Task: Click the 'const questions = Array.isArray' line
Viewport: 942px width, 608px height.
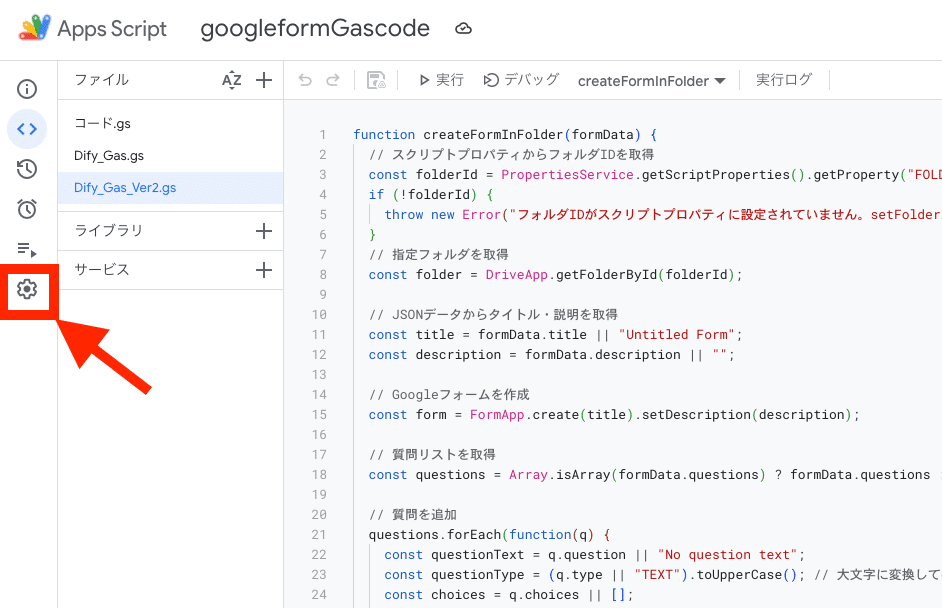Action: [x=655, y=475]
